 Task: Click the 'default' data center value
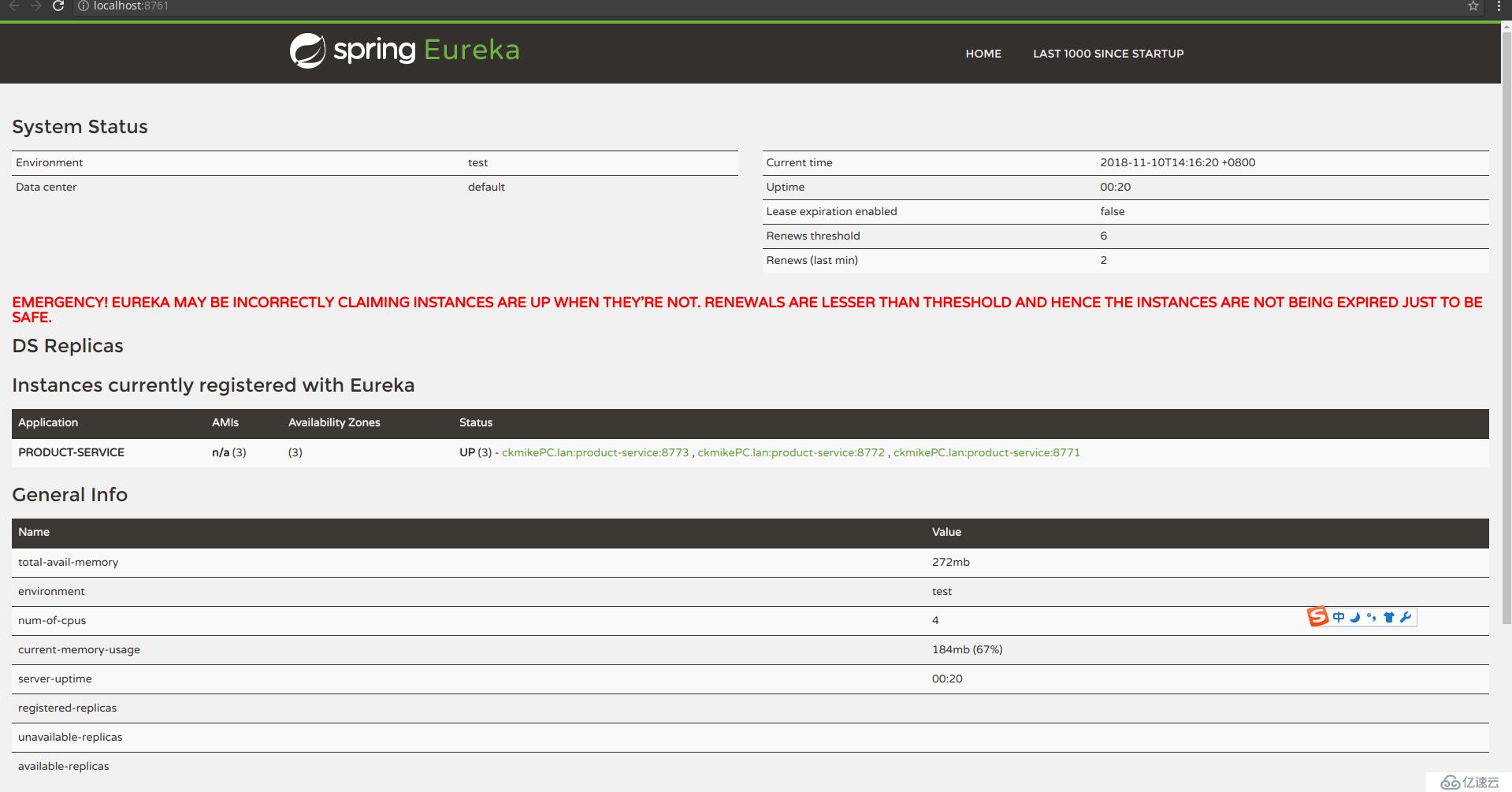[x=486, y=187]
